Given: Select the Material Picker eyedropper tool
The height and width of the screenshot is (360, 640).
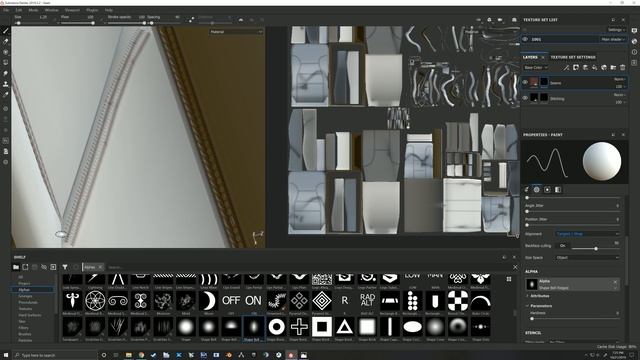Looking at the screenshot, I should click(x=5, y=95).
